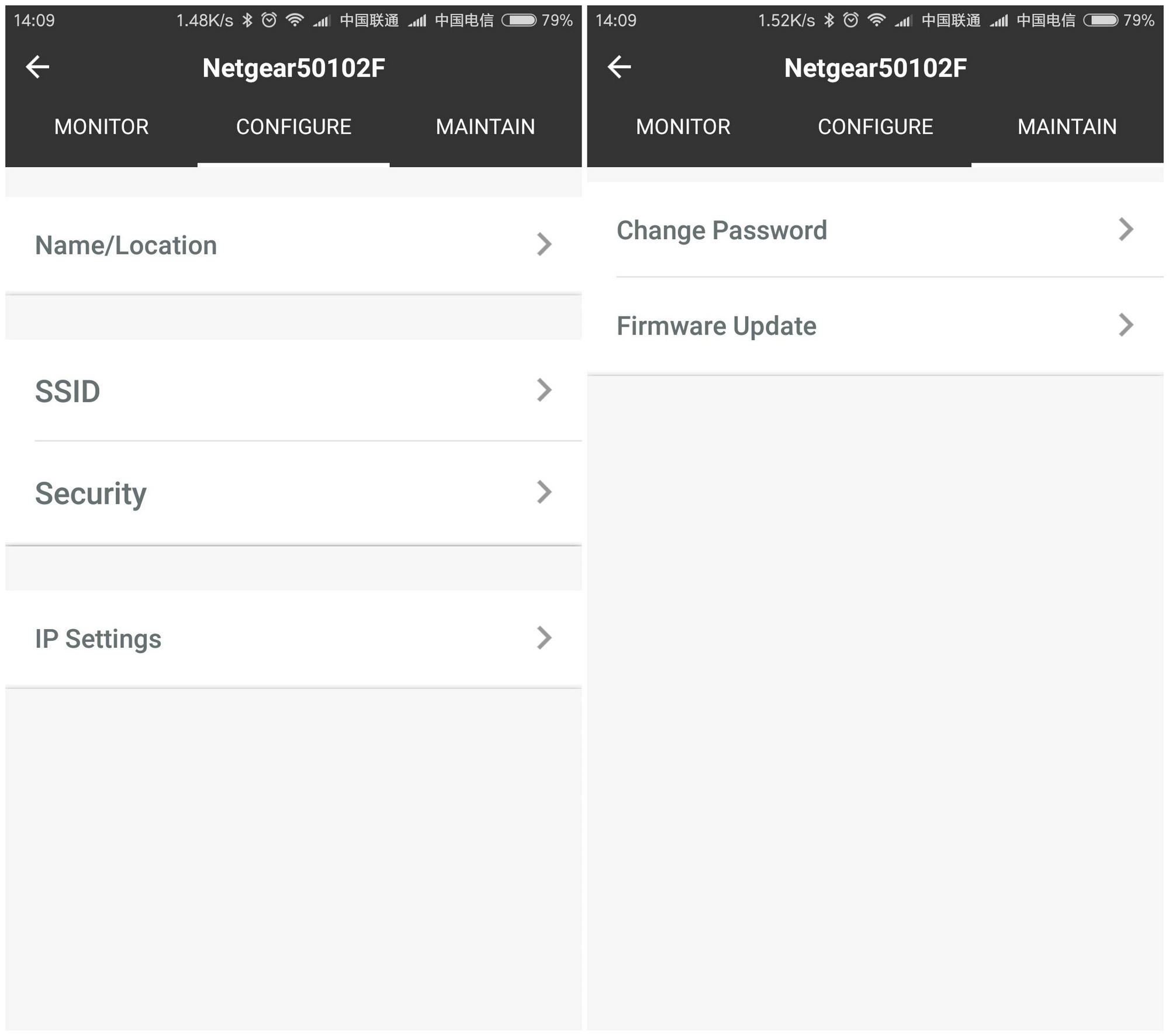Screen dimensions: 1169x1036
Task: Tap battery icon in right status bar
Action: point(1101,20)
